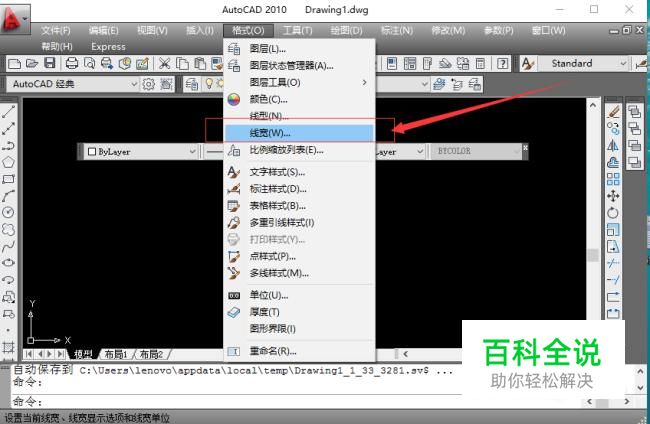This screenshot has width=650, height=424.
Task: Choose 单位(U)... menu entry
Action: pos(299,296)
